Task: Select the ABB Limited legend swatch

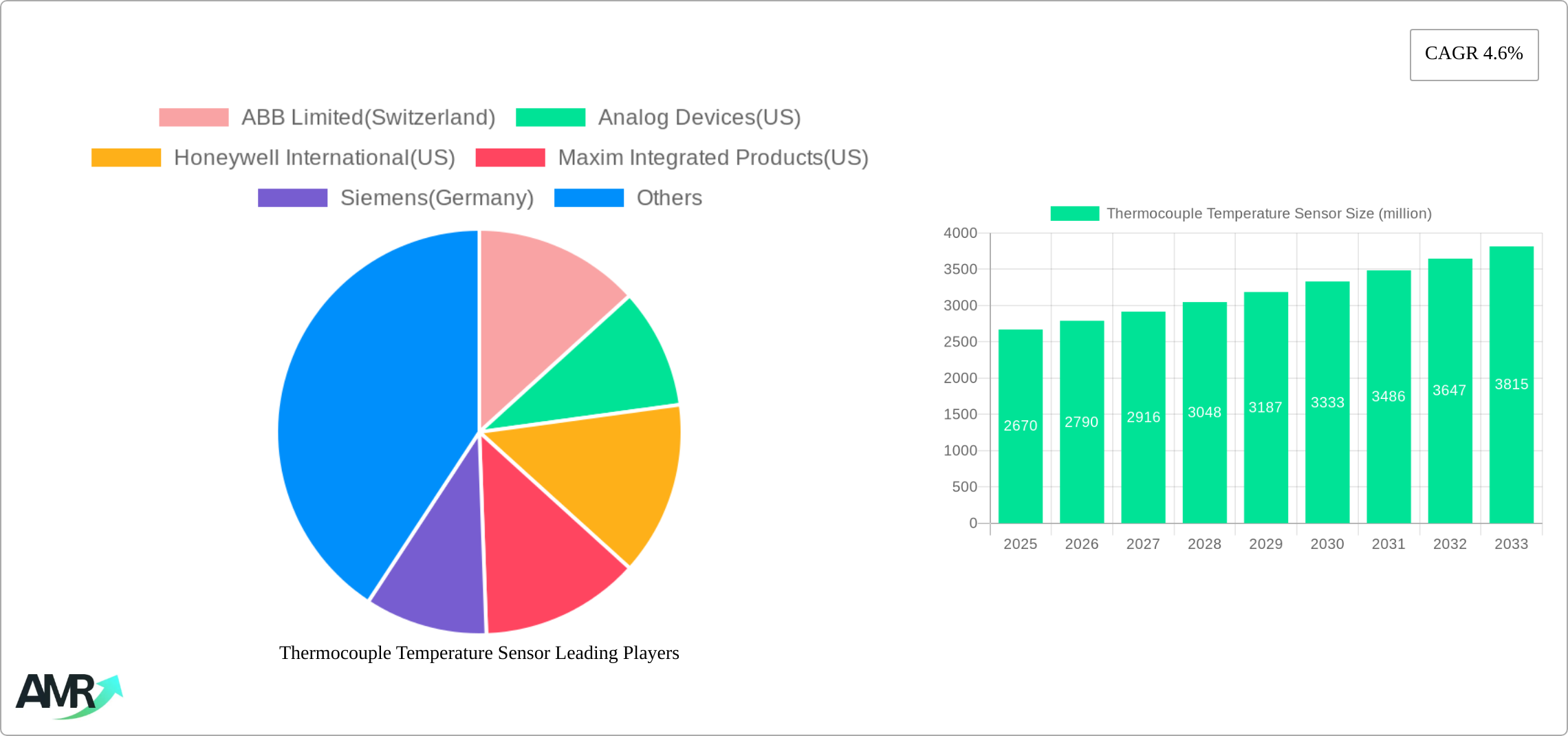Action: pyautogui.click(x=193, y=117)
